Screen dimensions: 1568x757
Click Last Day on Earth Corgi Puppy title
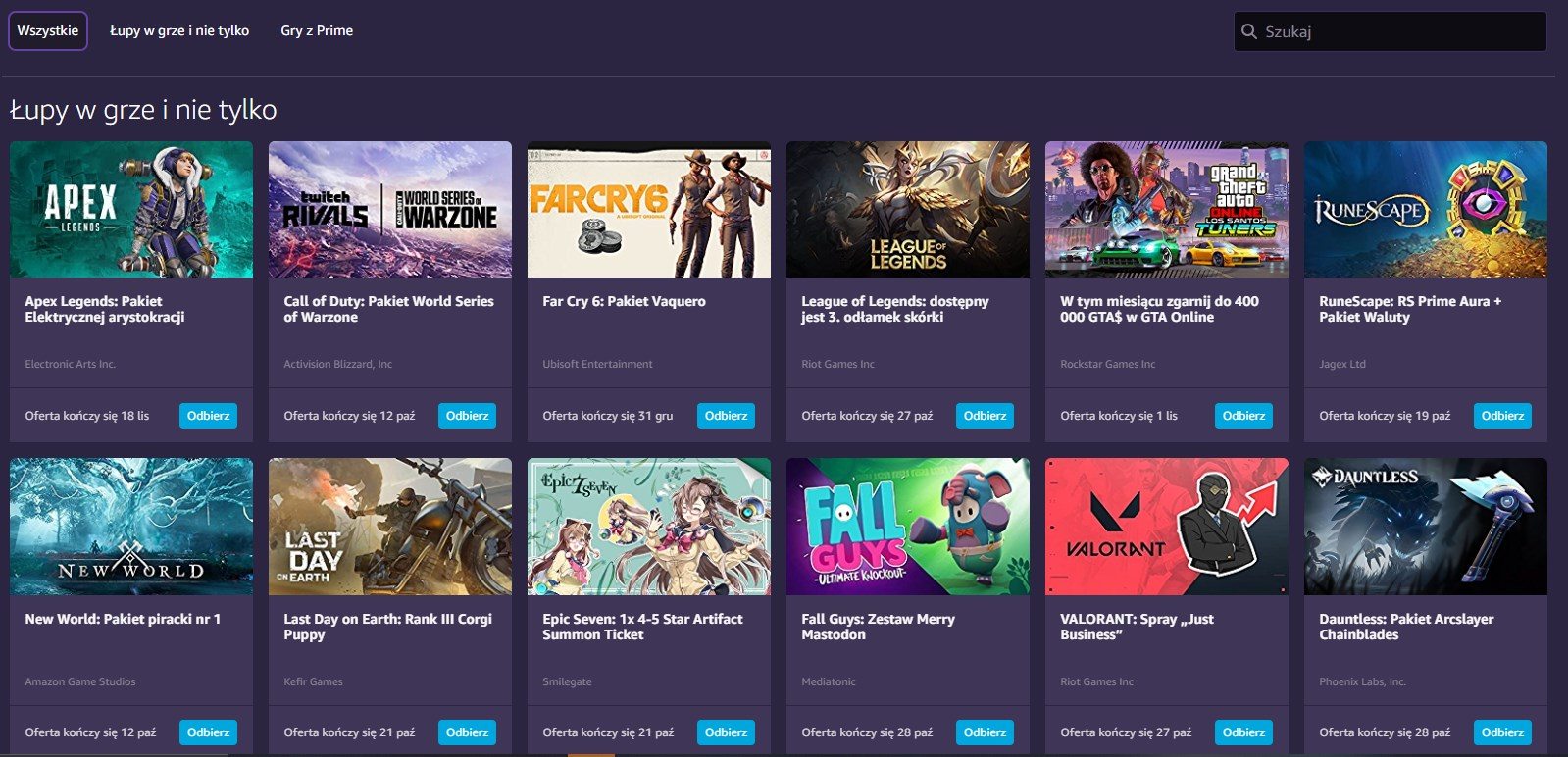[387, 627]
